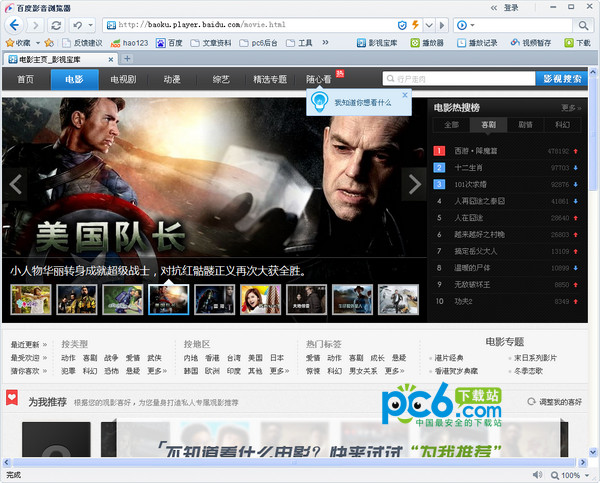The image size is (600, 483).
Task: Open 视频暂存 video cache
Action: [x=531, y=43]
